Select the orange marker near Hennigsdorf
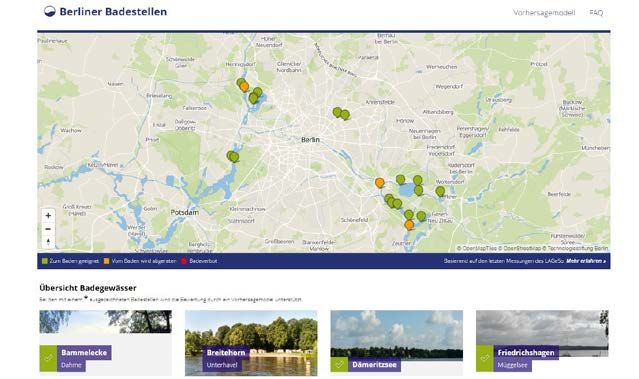The image size is (639, 379). point(244,87)
